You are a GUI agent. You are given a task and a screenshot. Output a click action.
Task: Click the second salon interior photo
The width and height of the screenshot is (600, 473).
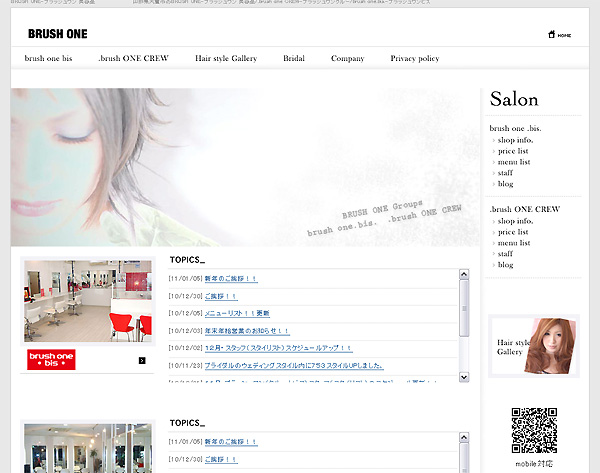(x=88, y=448)
